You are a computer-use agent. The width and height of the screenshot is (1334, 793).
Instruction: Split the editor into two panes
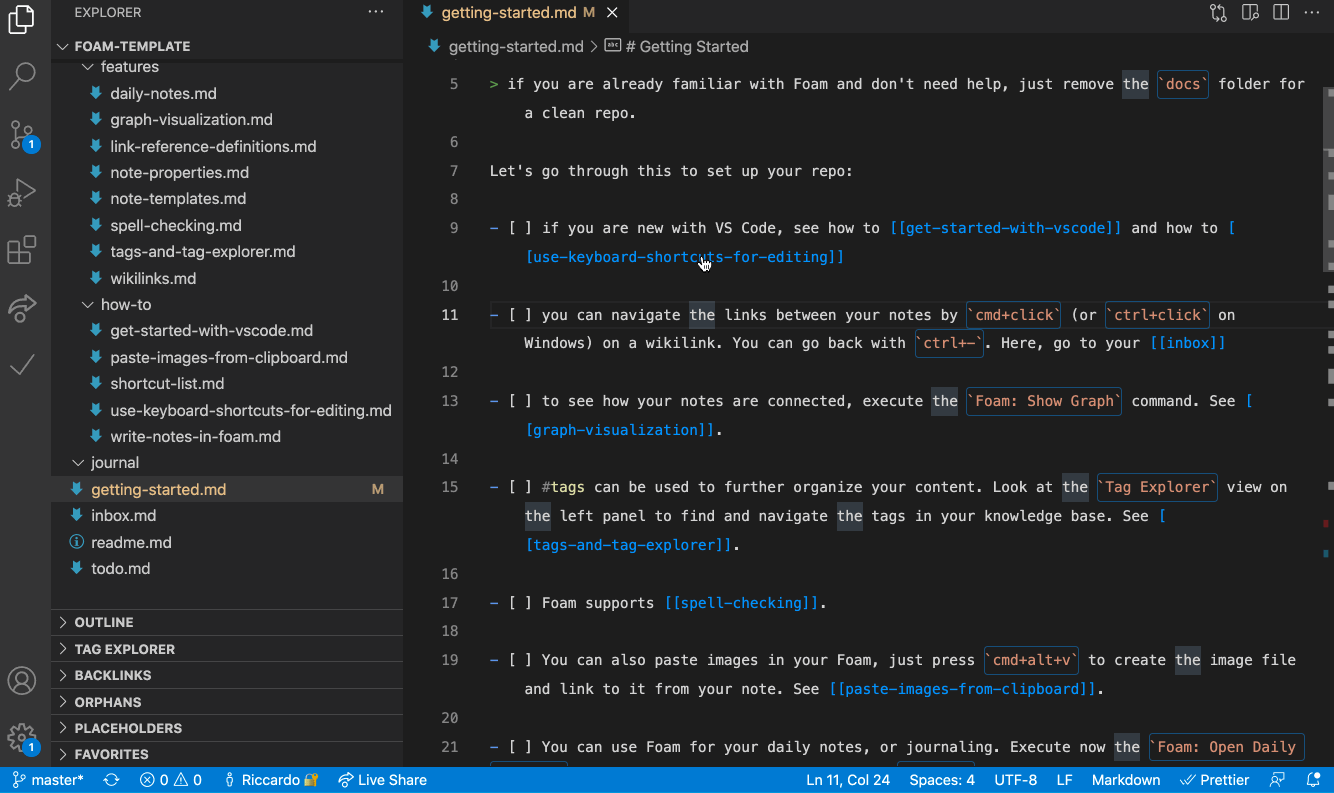[x=1281, y=13]
